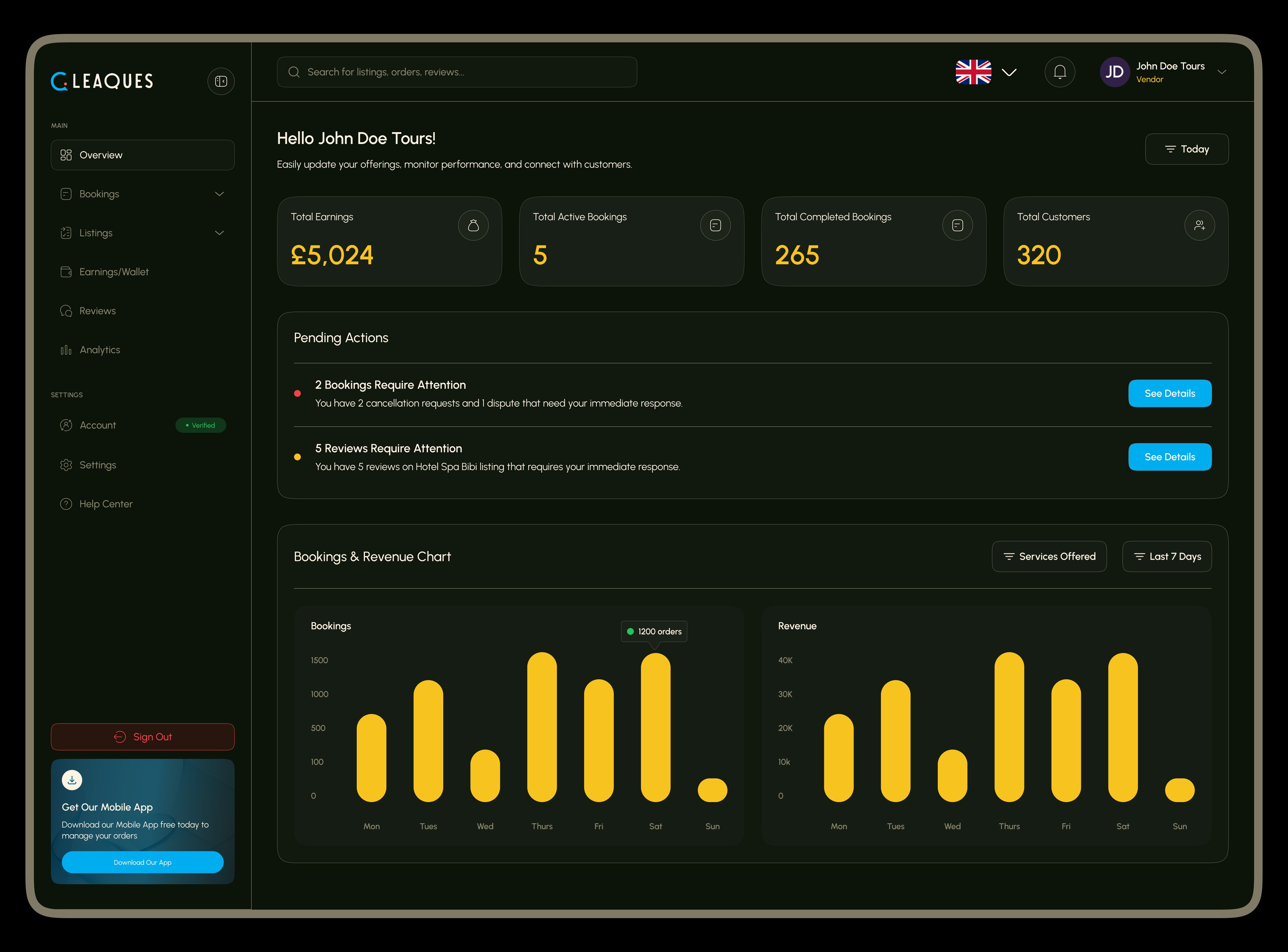Open the Settings menu item
This screenshot has width=1288, height=952.
(142, 465)
